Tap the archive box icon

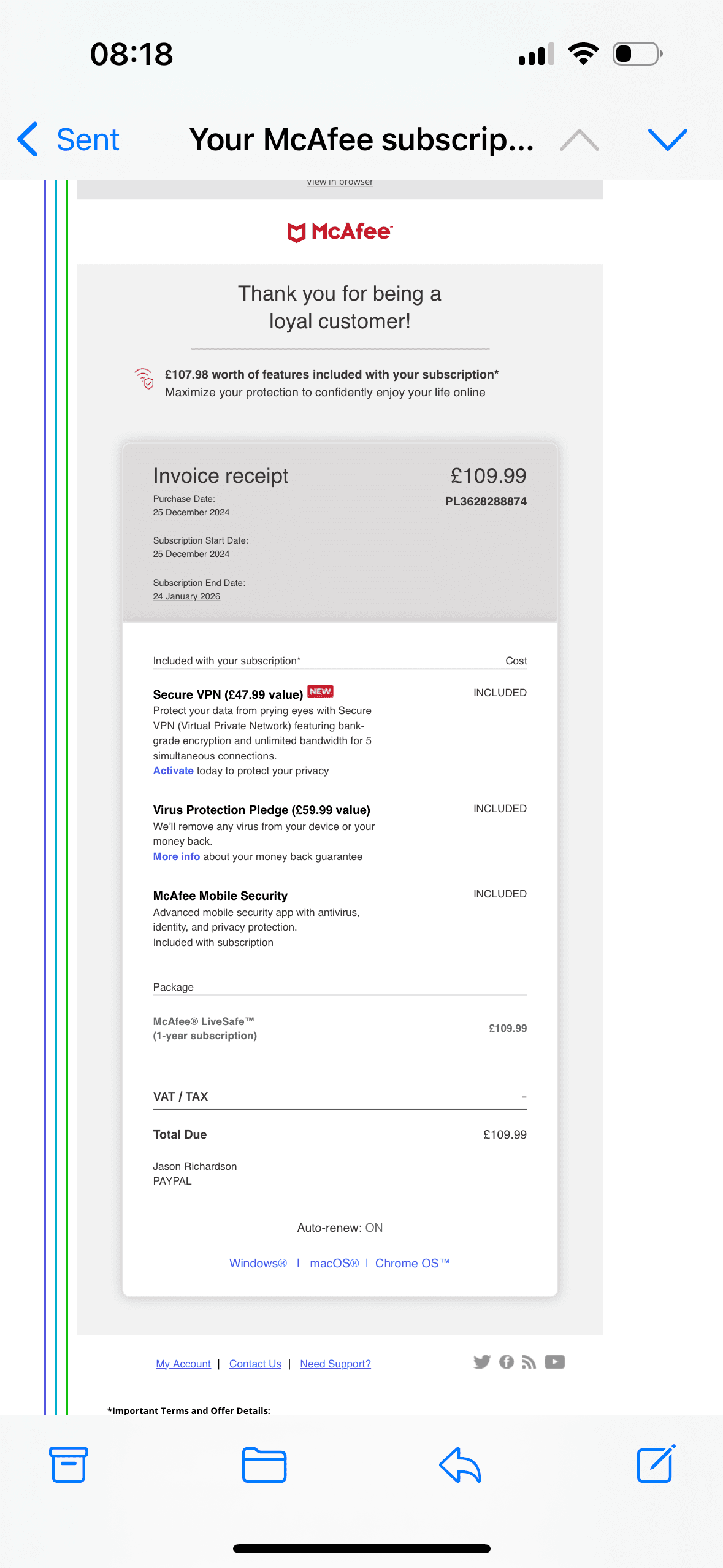click(68, 1464)
